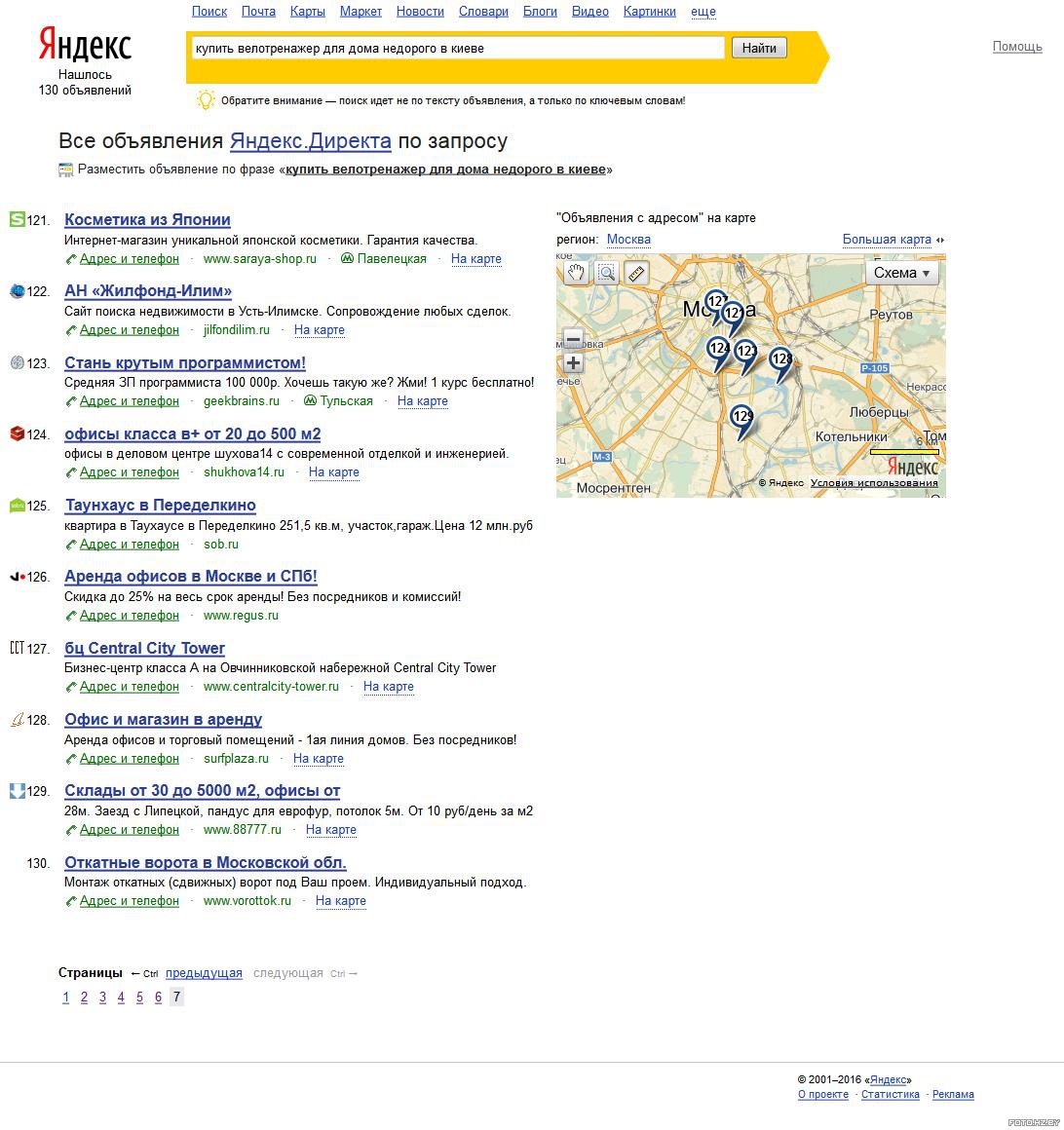This screenshot has height=1130, width=1064.
Task: Click favicon of ad 126 Аренда офисов
Action: (18, 577)
